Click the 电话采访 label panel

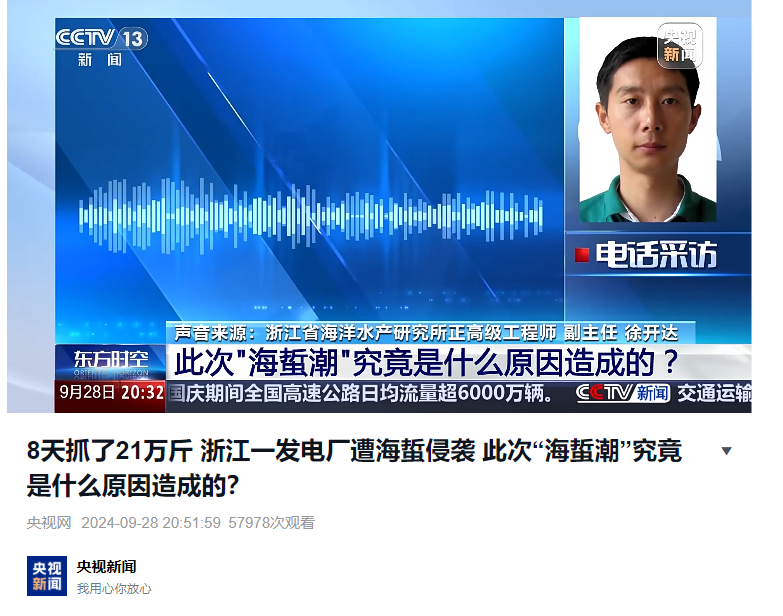pos(658,254)
